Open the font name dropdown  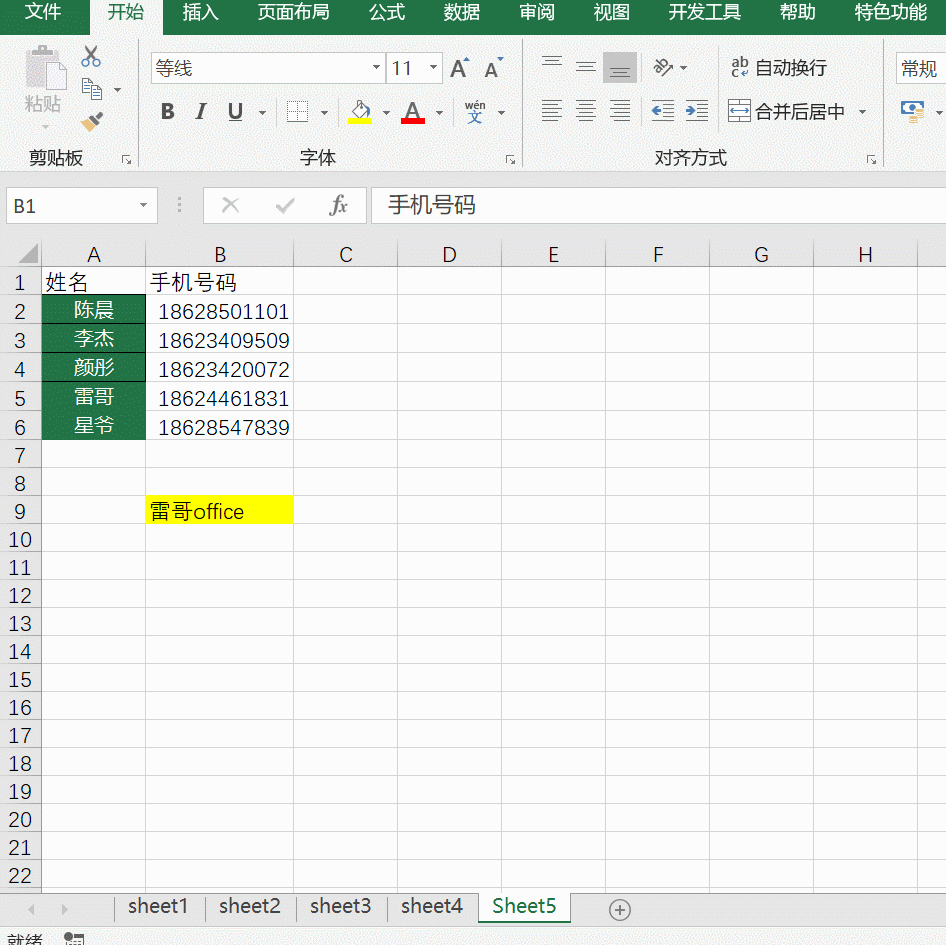377,68
